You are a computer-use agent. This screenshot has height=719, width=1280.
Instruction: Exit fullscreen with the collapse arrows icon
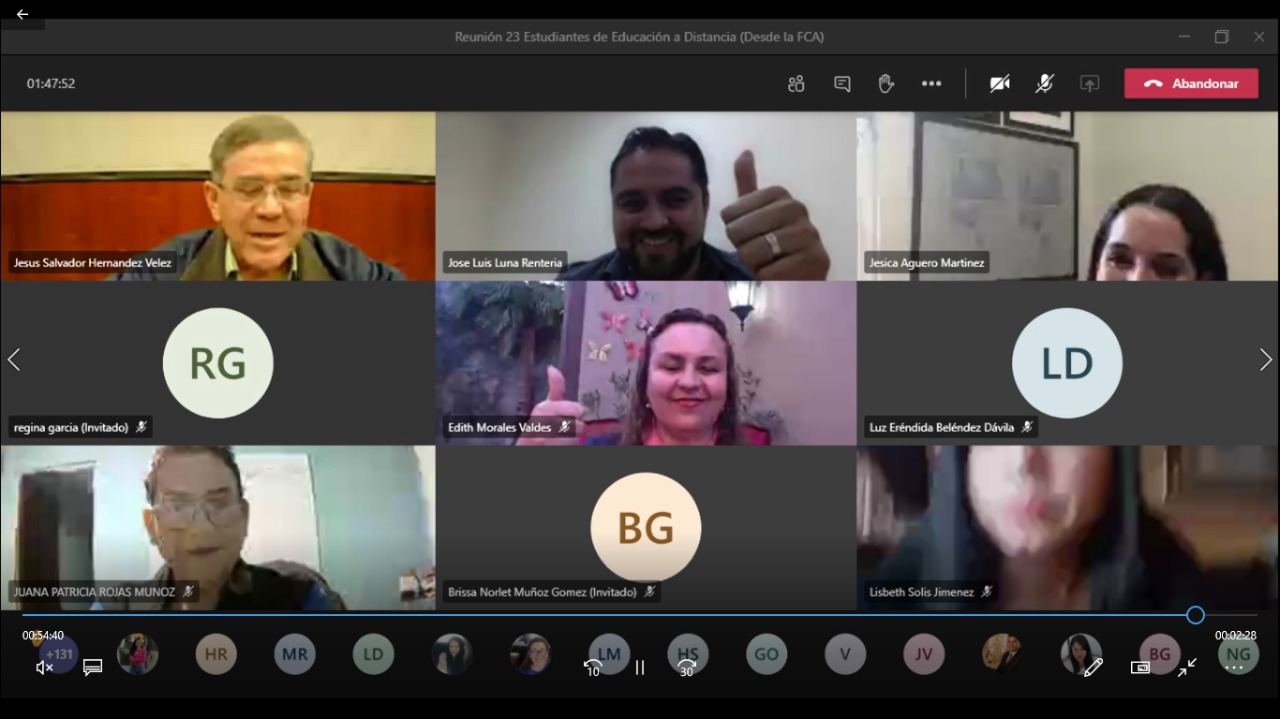click(1187, 667)
